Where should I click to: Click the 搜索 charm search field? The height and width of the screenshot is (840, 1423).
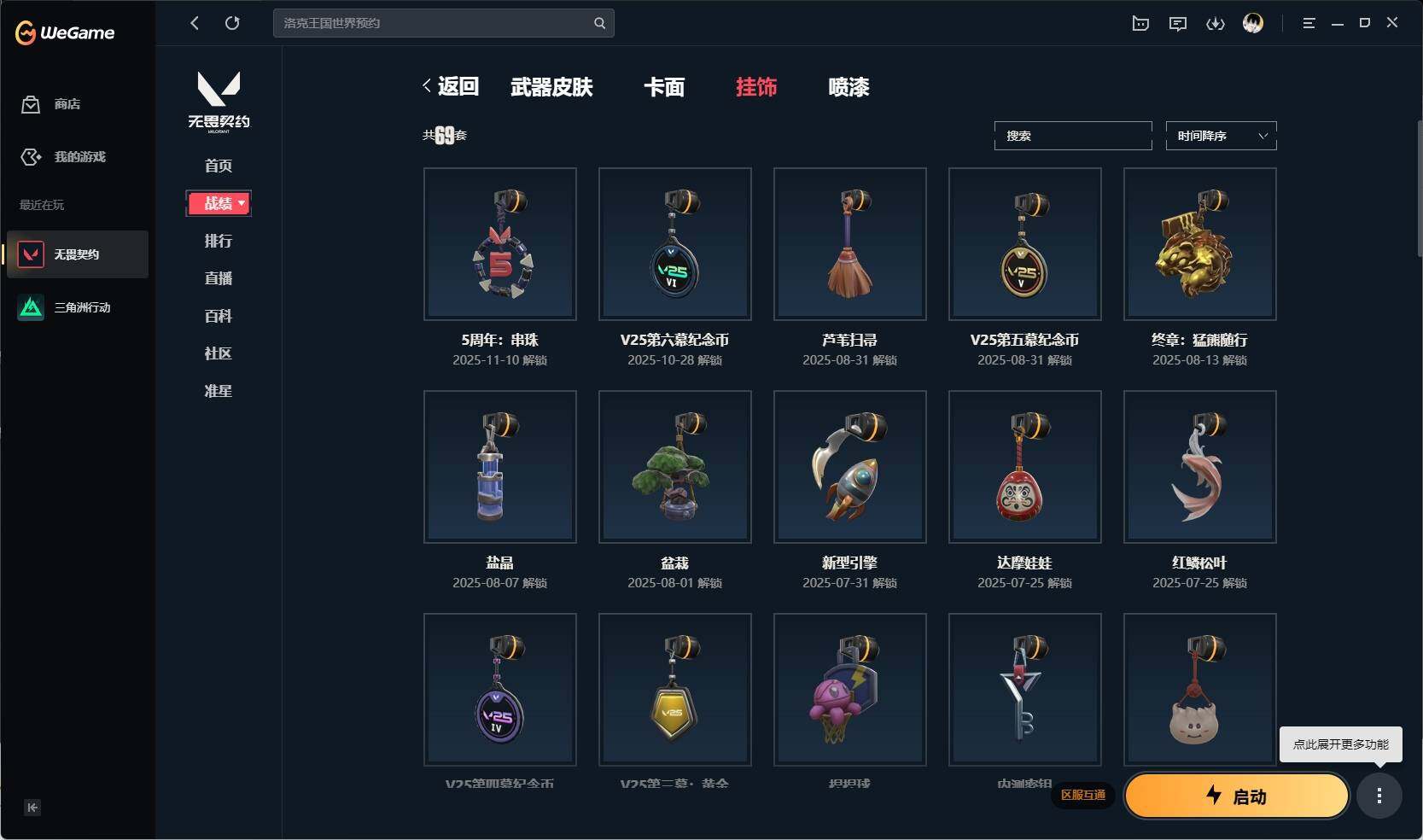[1073, 136]
